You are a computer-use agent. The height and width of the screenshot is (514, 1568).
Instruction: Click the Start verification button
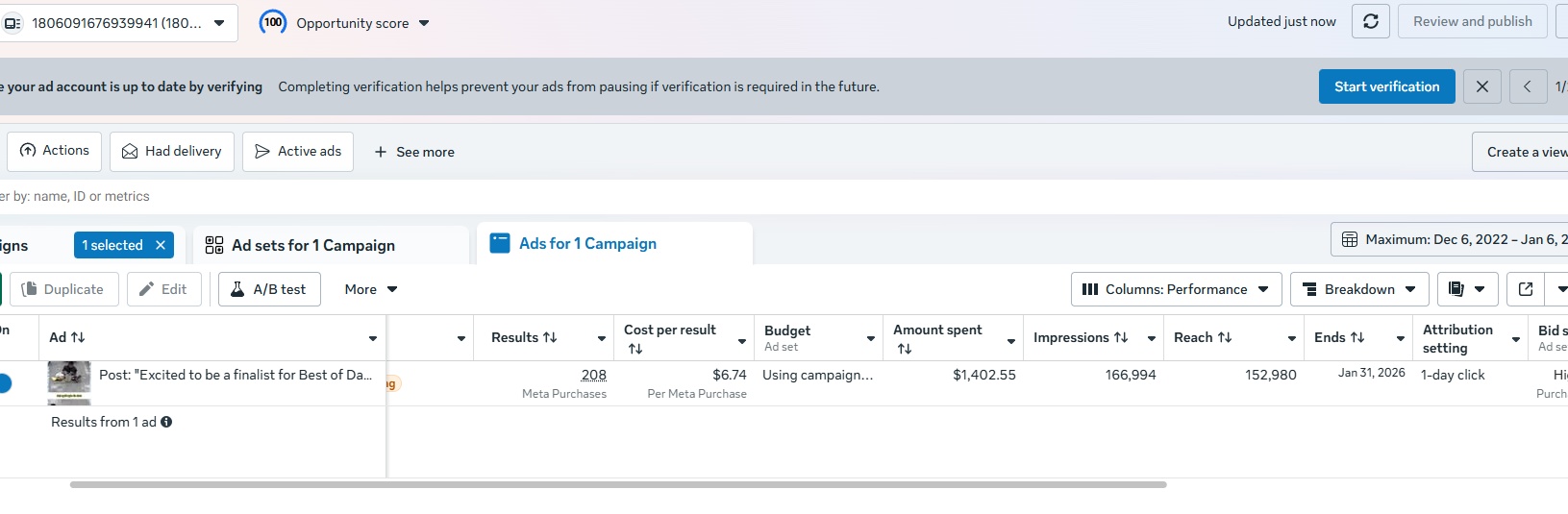1386,86
